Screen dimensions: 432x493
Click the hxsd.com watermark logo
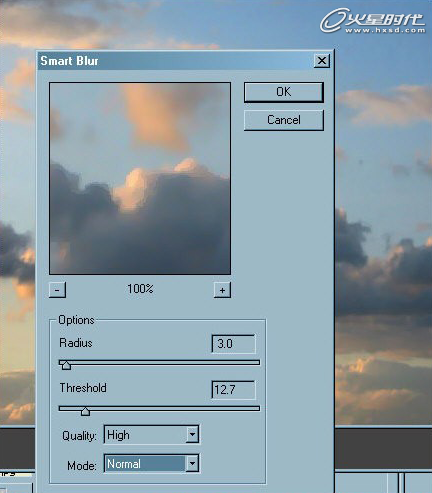(373, 21)
